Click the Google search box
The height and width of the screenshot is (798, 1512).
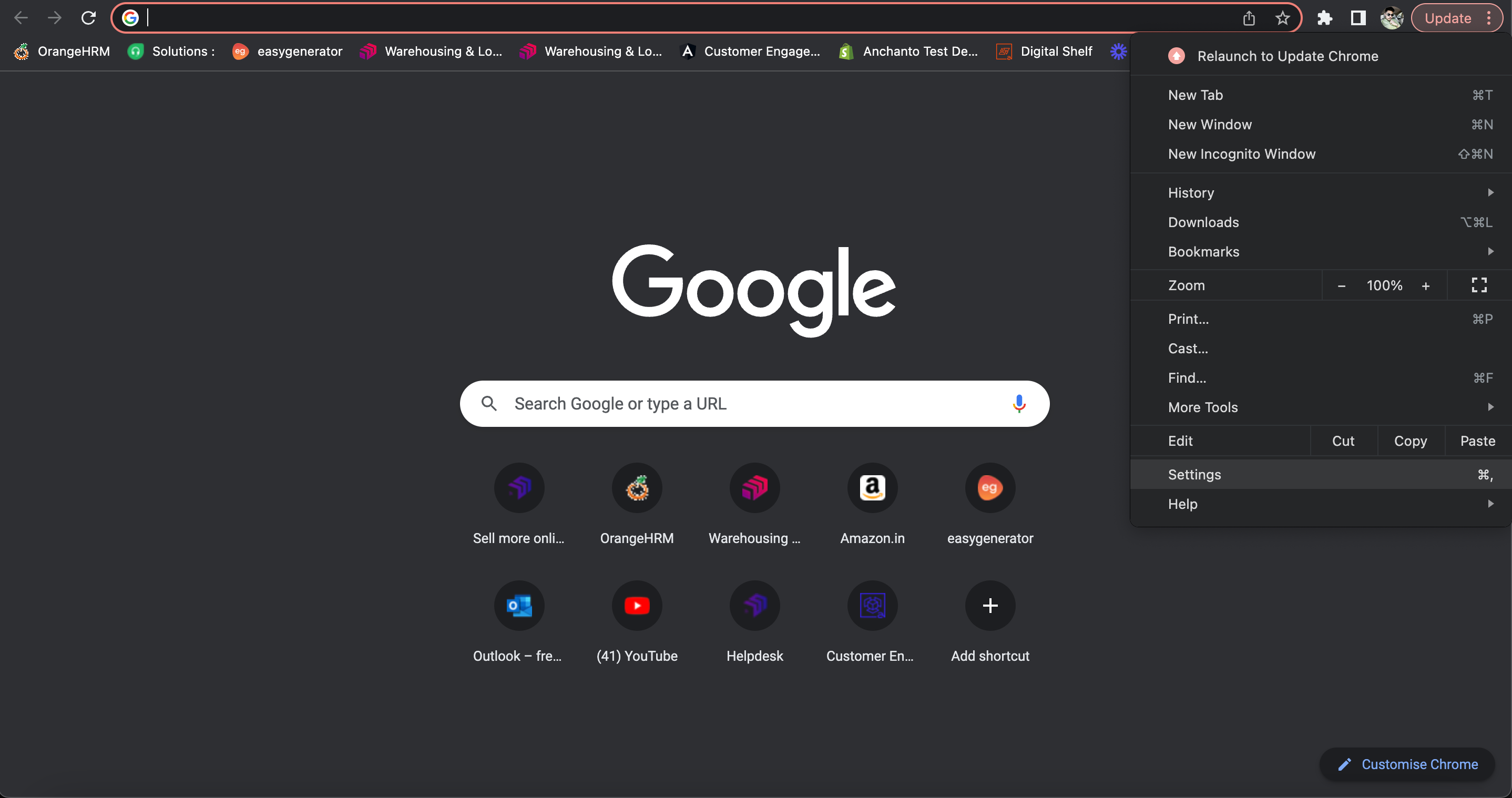755,404
